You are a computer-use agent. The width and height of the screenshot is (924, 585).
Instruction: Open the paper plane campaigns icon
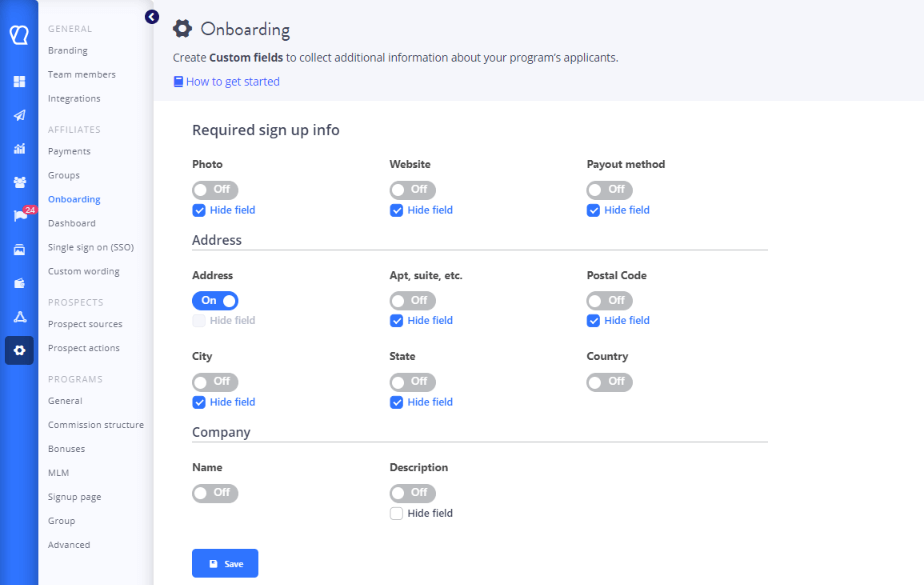[18, 114]
